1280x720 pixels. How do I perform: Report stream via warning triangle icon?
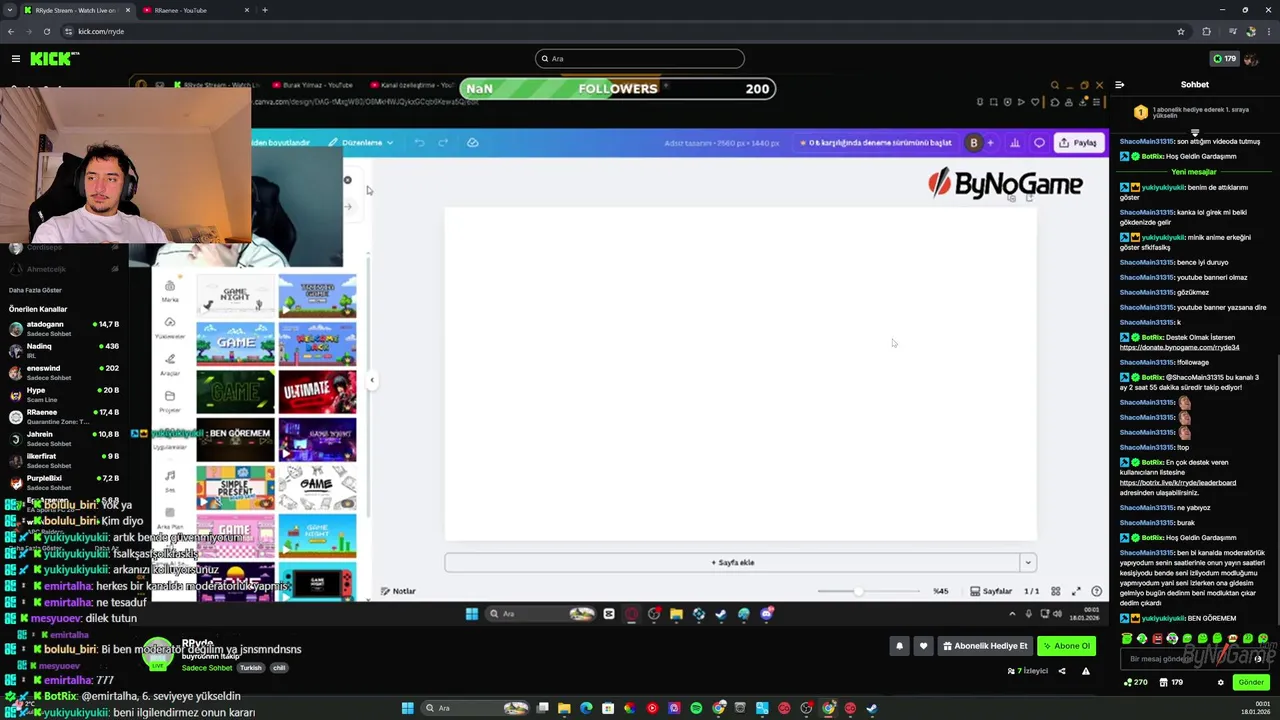click(x=1086, y=671)
